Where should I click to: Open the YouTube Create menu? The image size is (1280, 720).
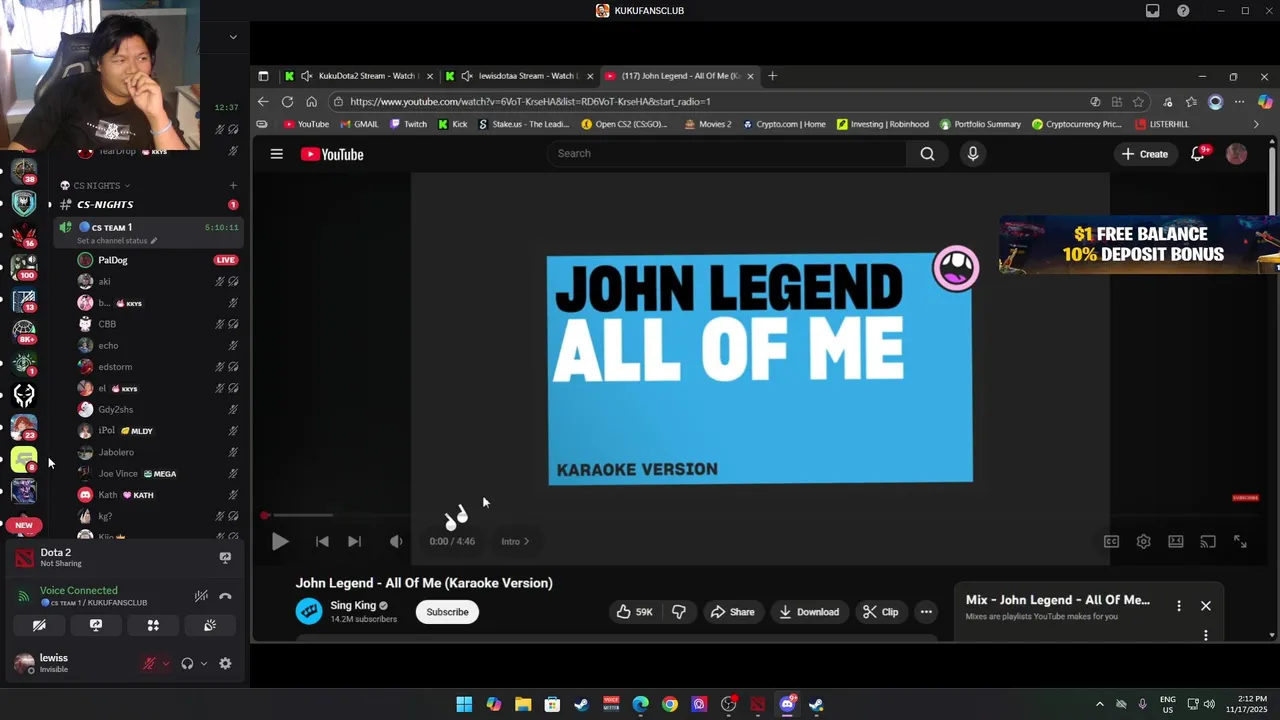(x=1145, y=154)
